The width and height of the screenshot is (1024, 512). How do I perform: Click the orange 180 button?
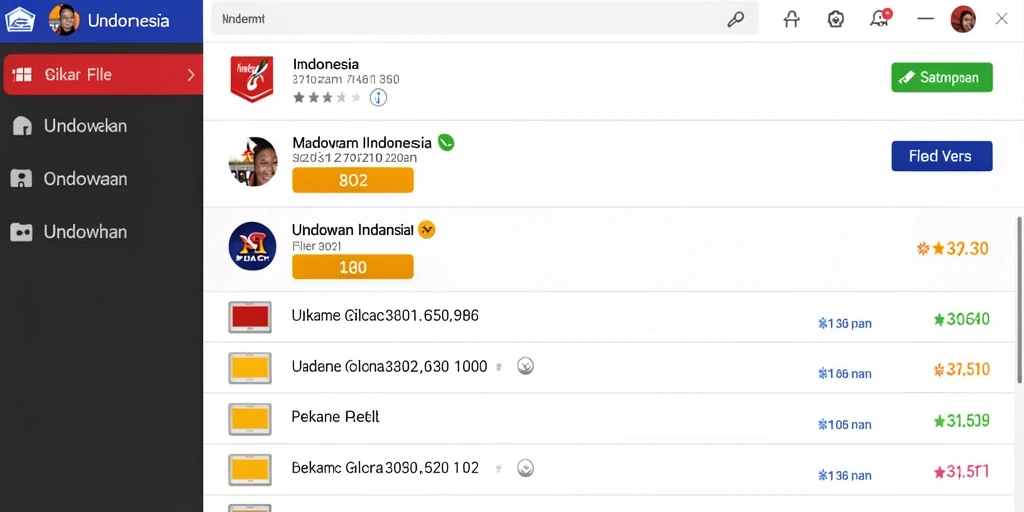tap(353, 267)
